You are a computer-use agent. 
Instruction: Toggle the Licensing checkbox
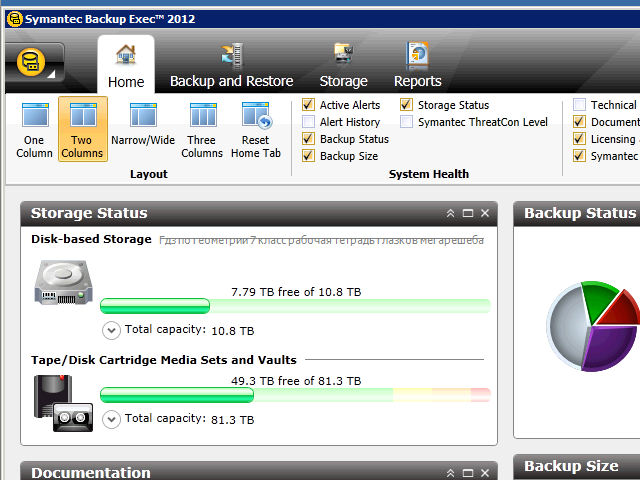coord(580,139)
